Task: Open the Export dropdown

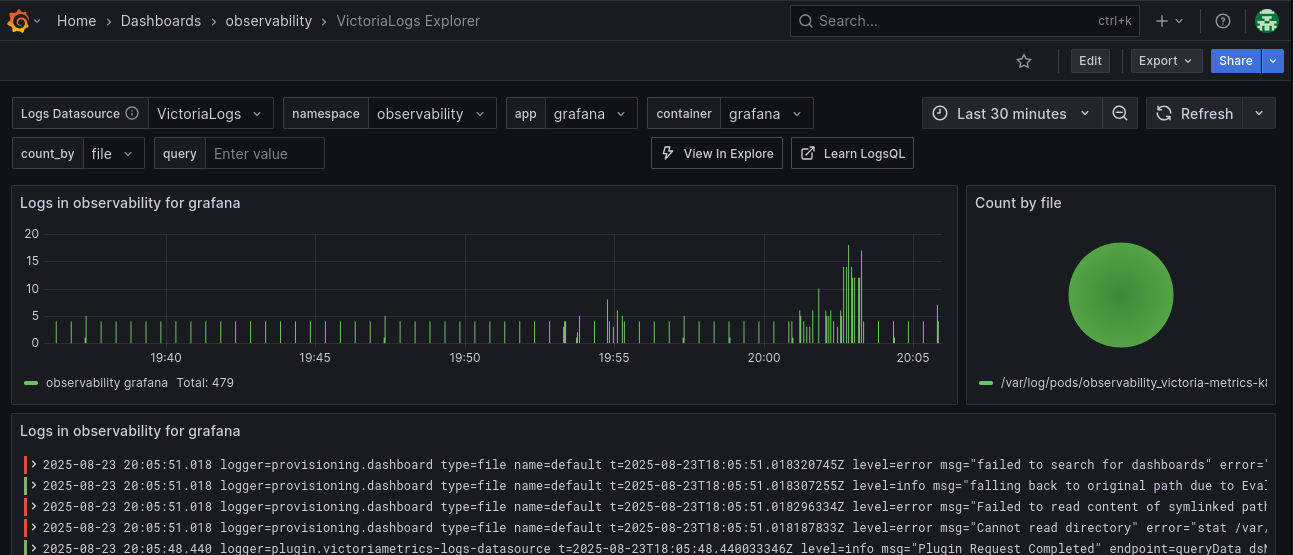Action: (1166, 61)
